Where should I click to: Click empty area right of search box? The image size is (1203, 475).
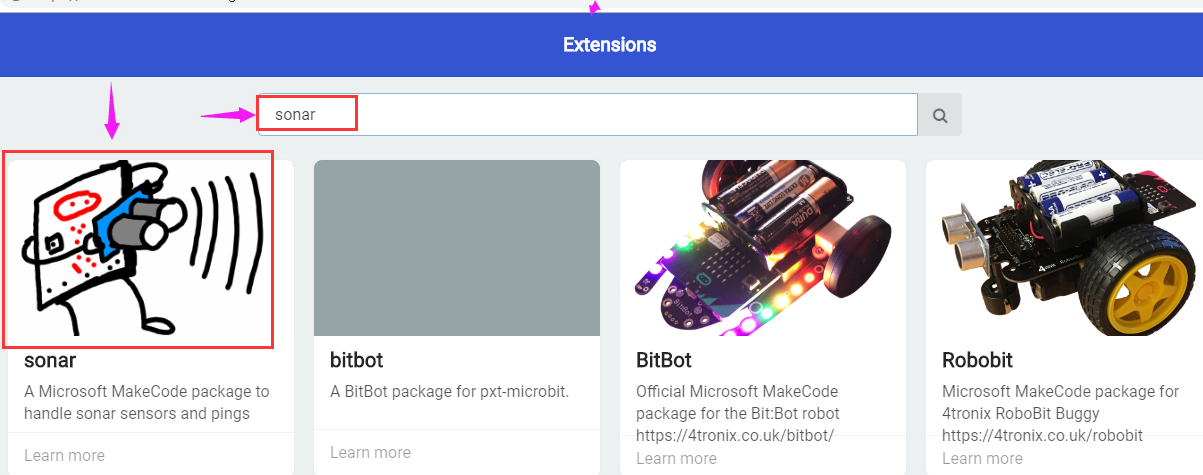point(1080,115)
